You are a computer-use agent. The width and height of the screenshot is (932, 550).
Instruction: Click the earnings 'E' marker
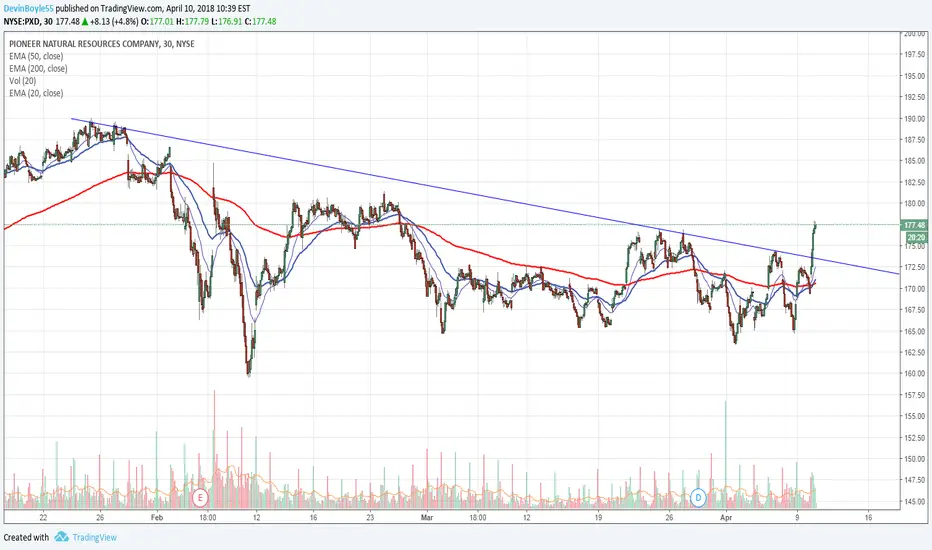pyautogui.click(x=200, y=497)
